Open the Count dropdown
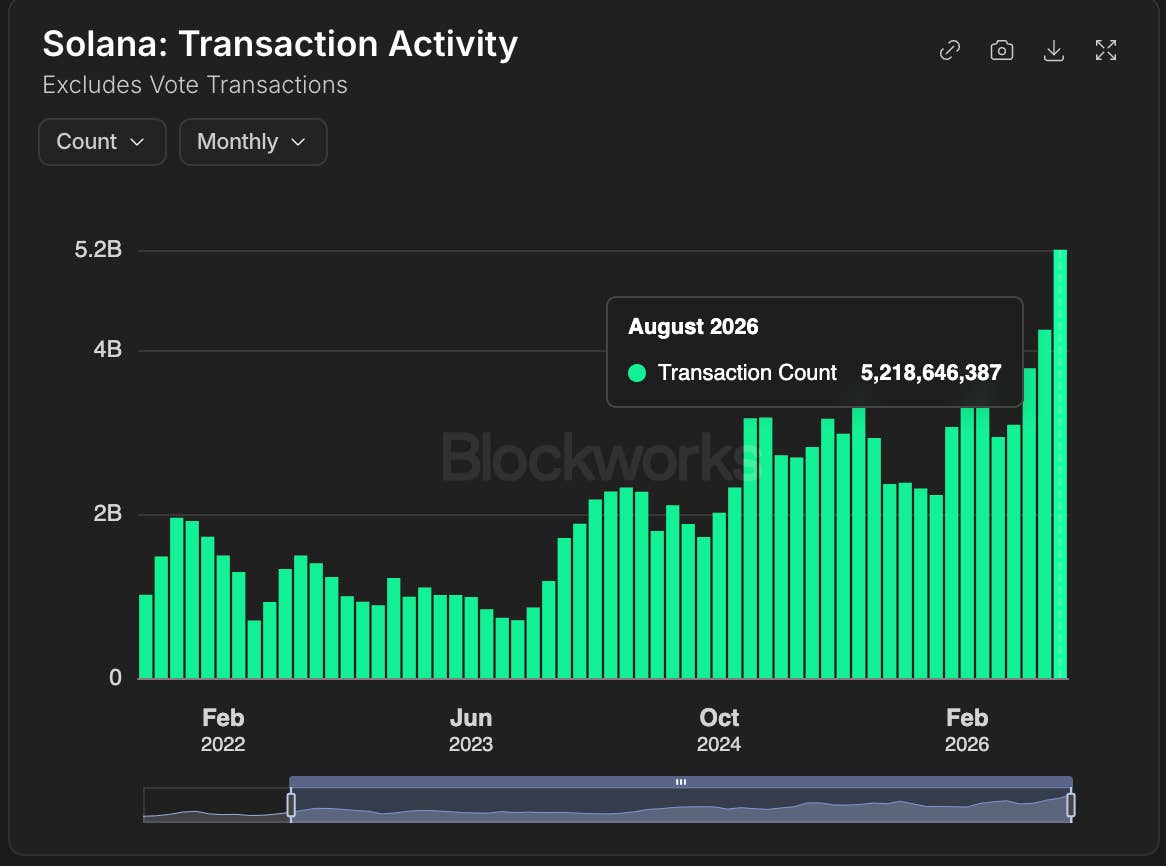 point(102,142)
